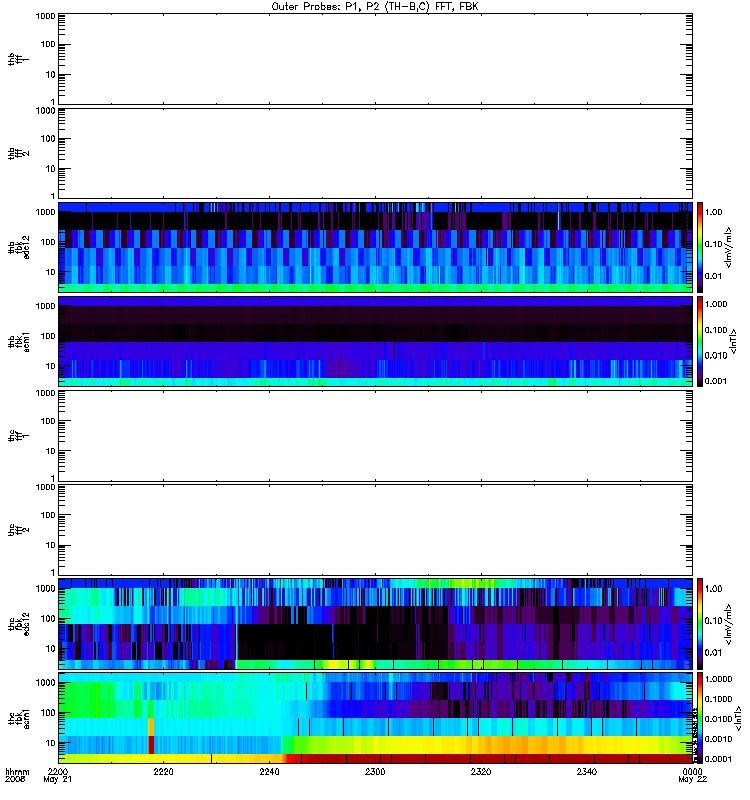Click the 2320 time axis label
The height and width of the screenshot is (800, 750).
pos(481,773)
